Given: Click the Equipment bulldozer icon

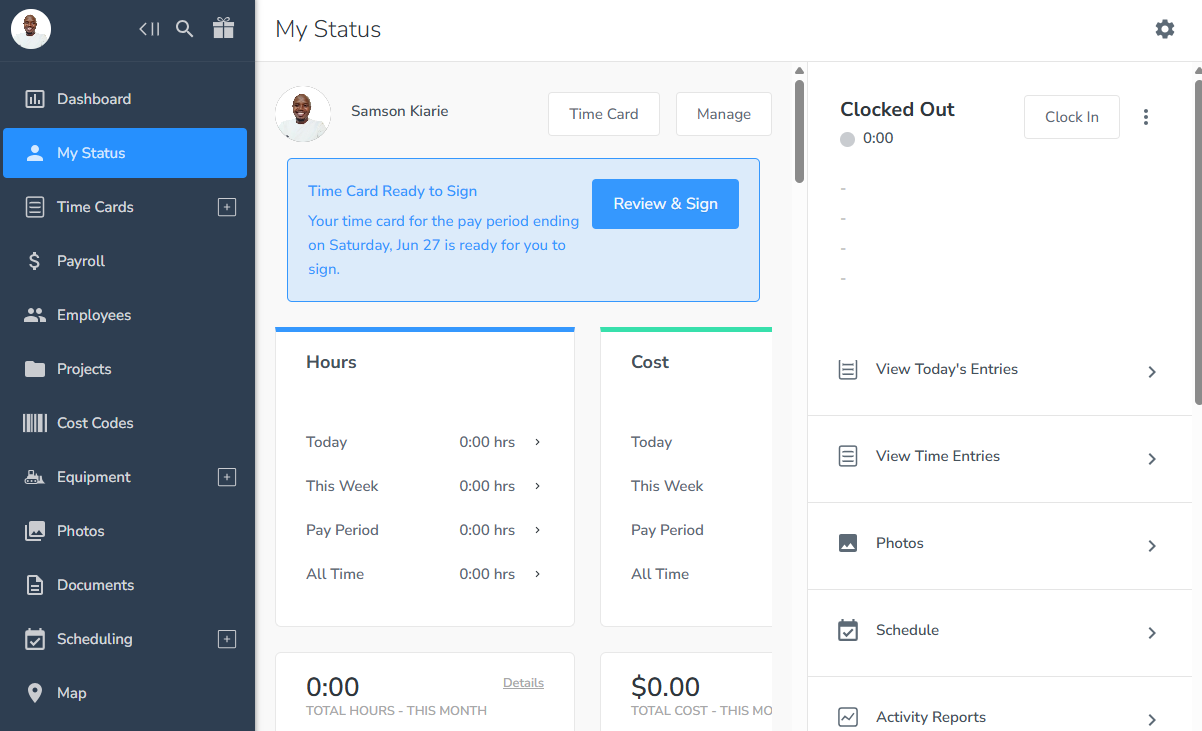Looking at the screenshot, I should coord(35,477).
